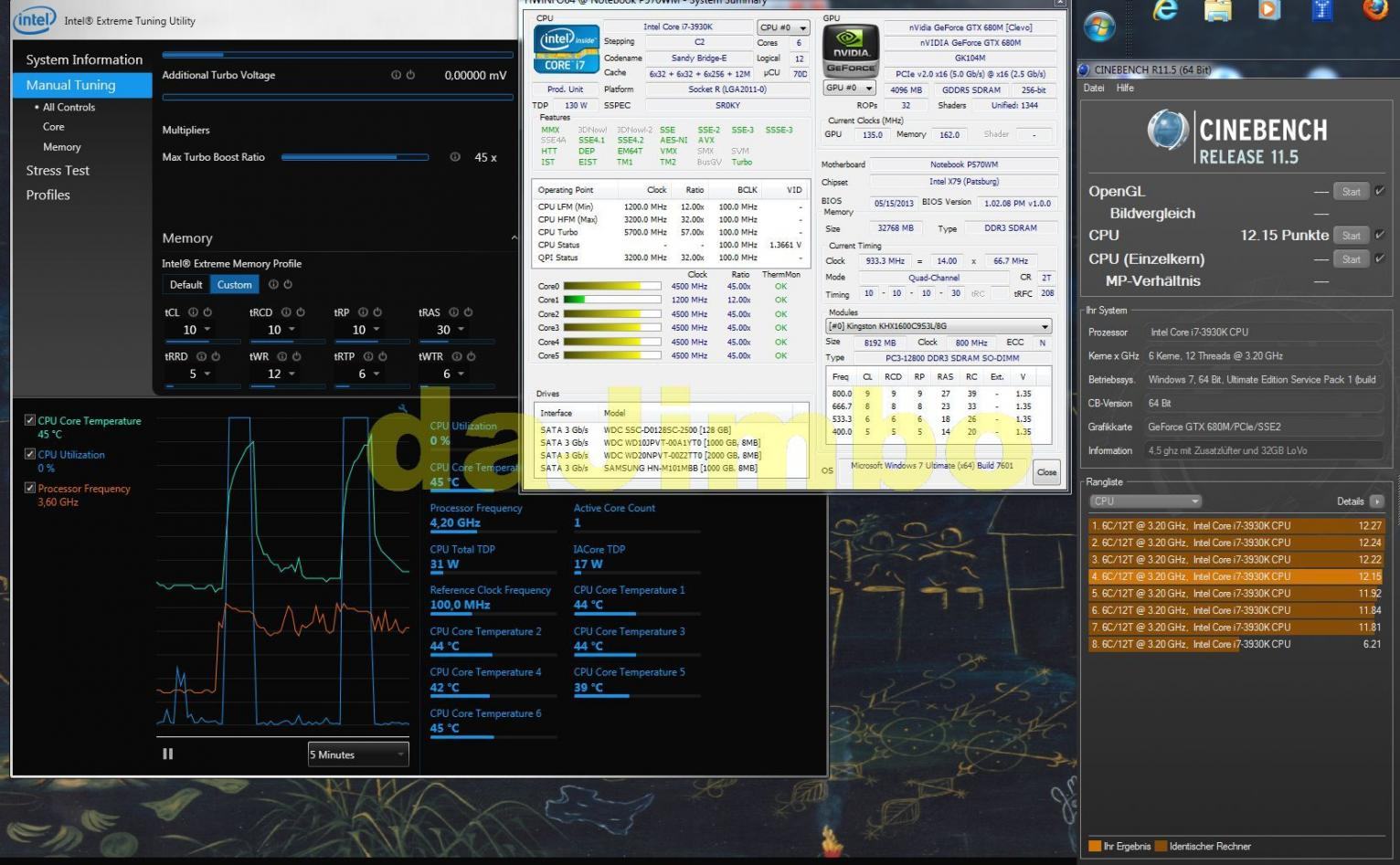Open Stress Test in XTU sidebar
The width and height of the screenshot is (1400, 865).
58,171
